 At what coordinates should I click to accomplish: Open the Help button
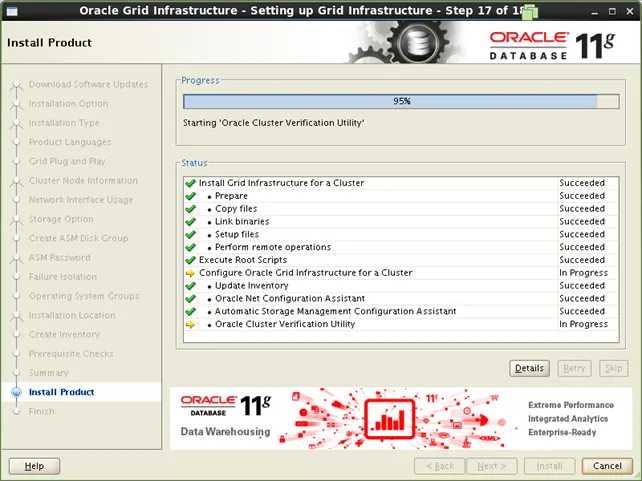(x=34, y=466)
